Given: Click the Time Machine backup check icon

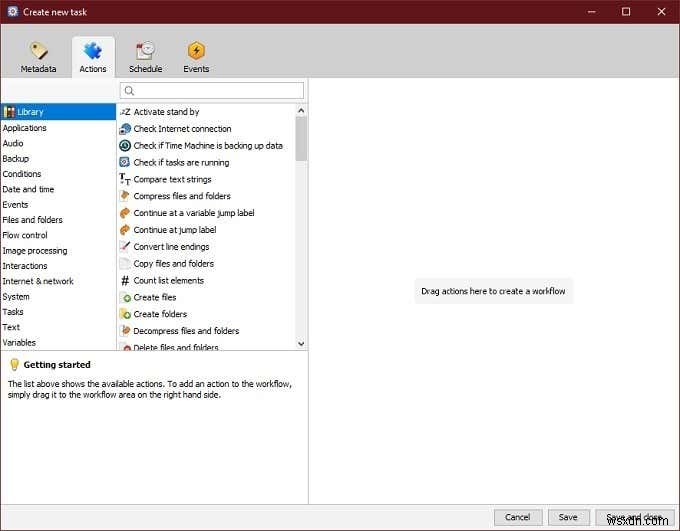Looking at the screenshot, I should click(x=125, y=146).
